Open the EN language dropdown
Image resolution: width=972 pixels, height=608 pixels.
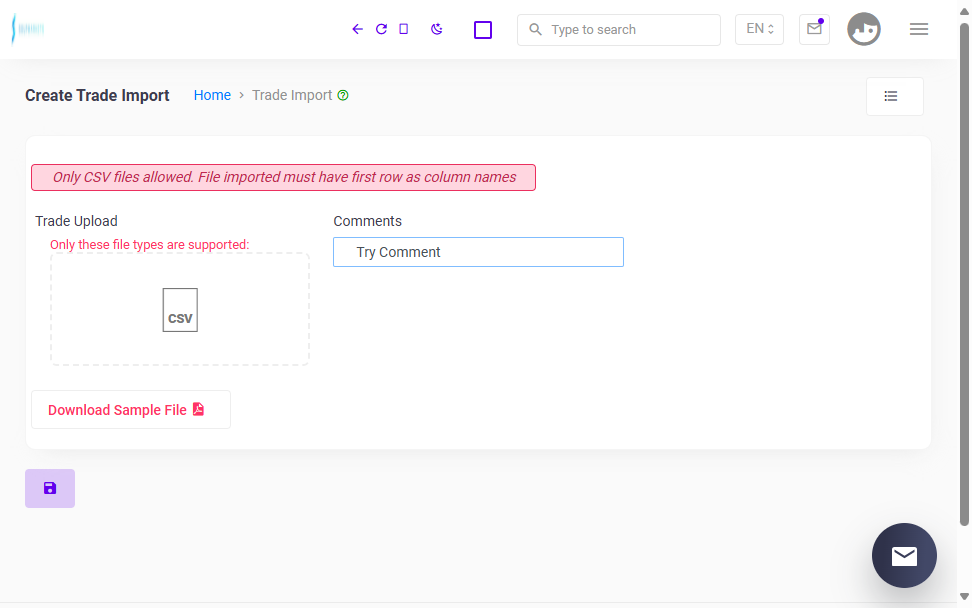(x=759, y=29)
